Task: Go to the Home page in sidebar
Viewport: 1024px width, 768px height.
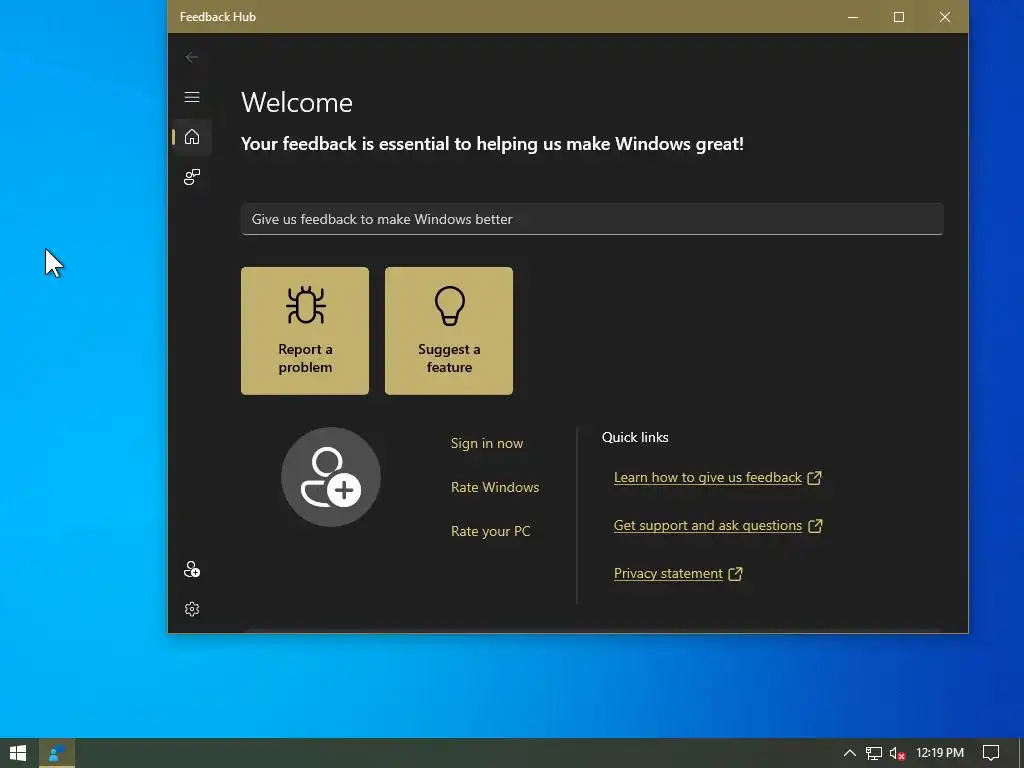Action: [x=192, y=137]
